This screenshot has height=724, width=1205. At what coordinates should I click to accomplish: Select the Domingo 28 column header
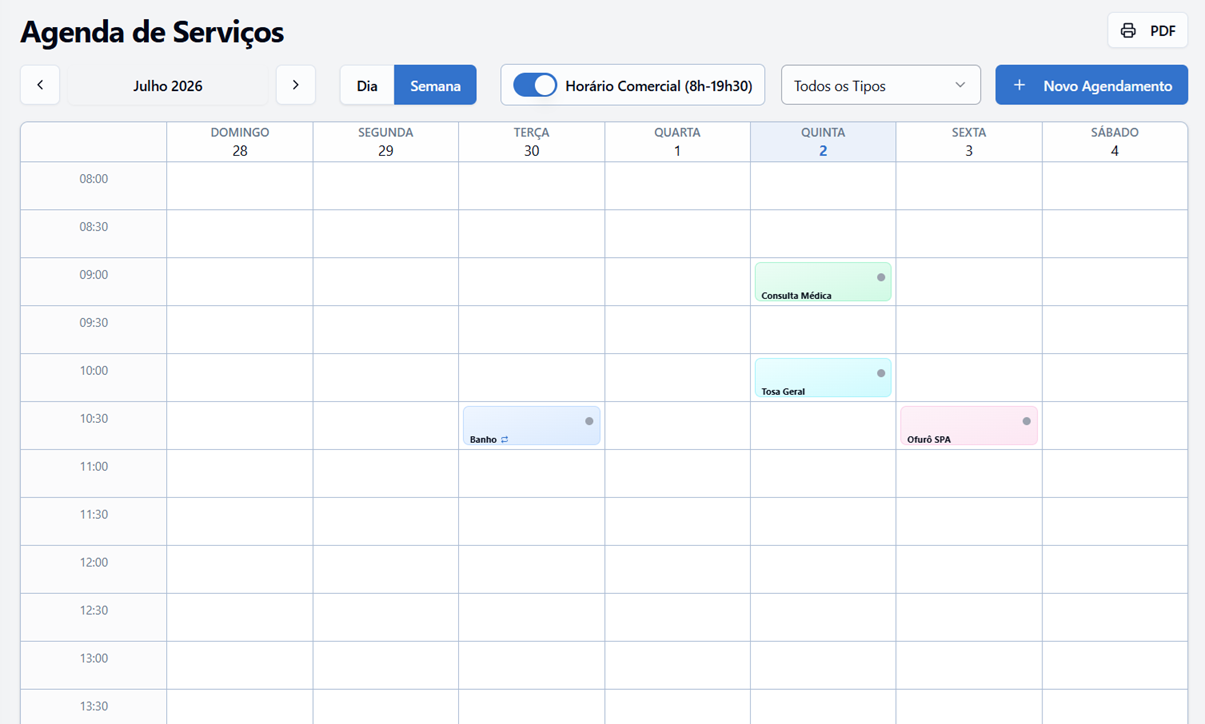[x=240, y=141]
